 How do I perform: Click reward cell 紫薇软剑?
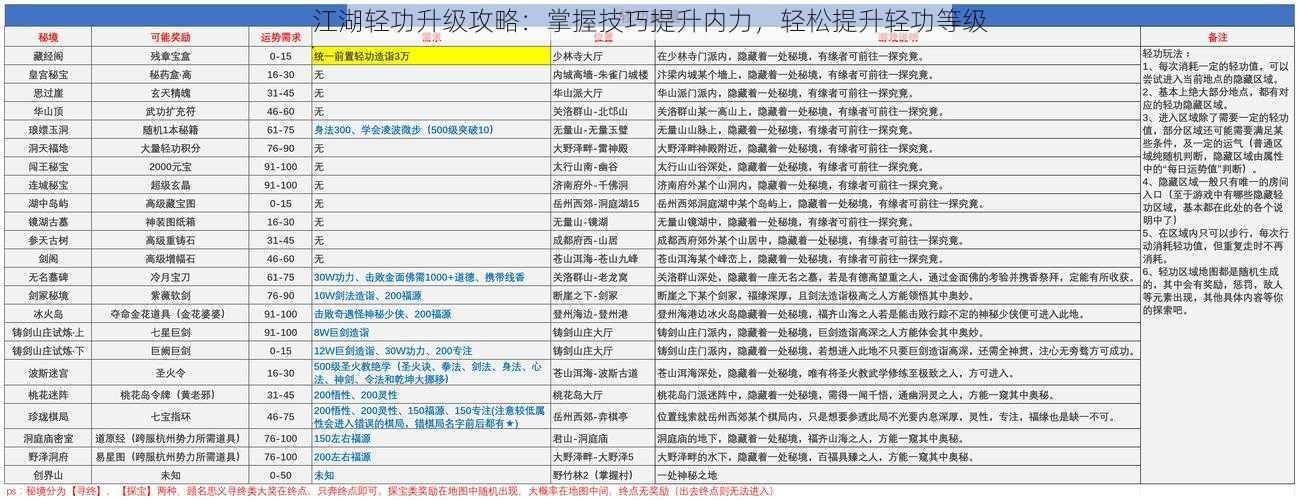point(171,295)
